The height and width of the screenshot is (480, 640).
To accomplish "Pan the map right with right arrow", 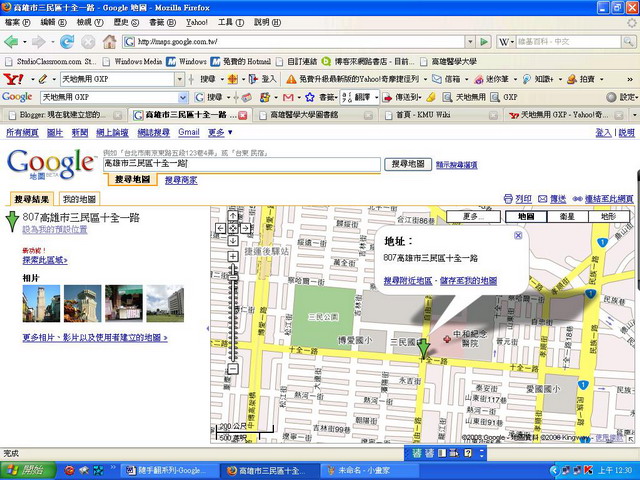I will (245, 228).
